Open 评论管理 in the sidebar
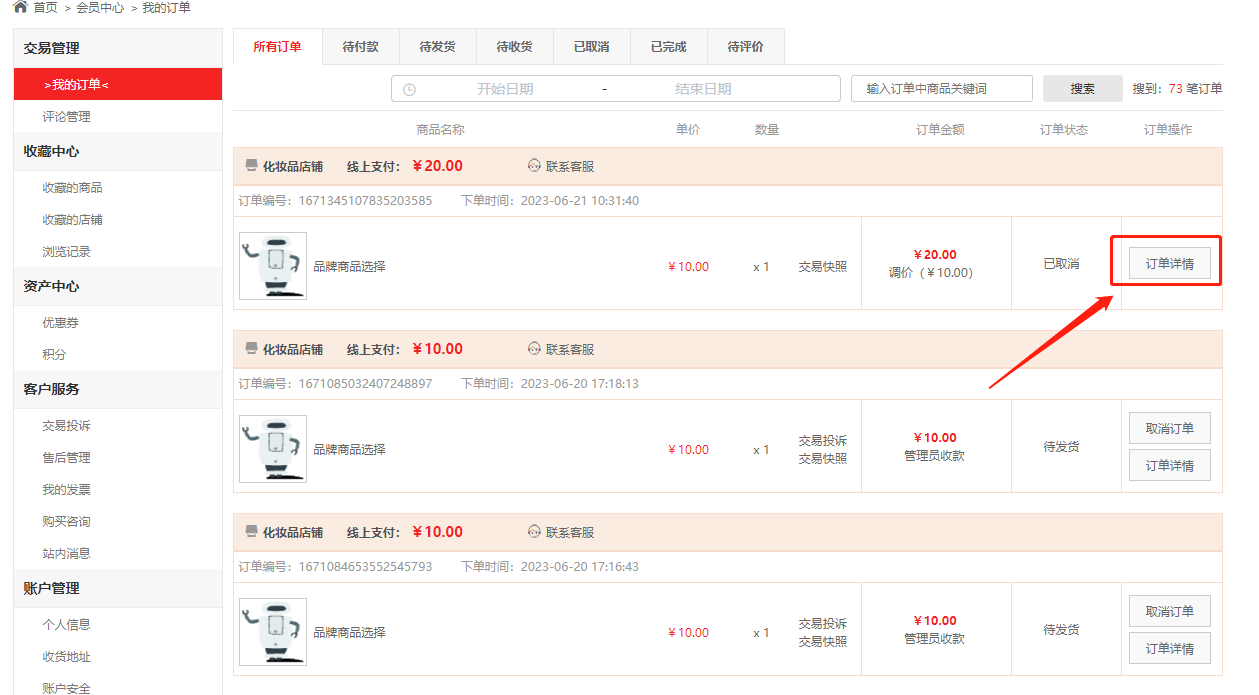The width and height of the screenshot is (1259, 695). [x=66, y=117]
